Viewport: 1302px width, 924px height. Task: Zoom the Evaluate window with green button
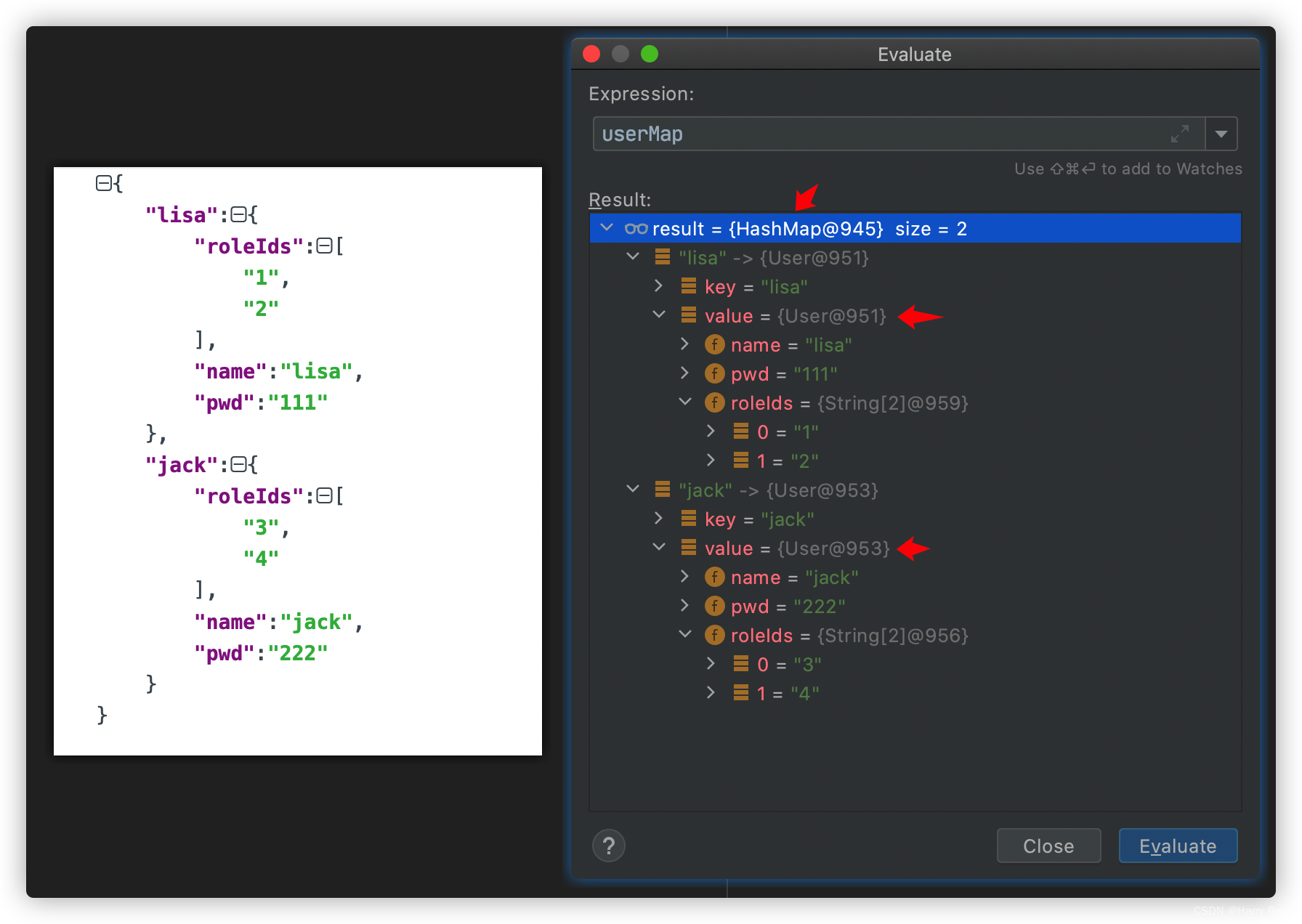click(x=650, y=54)
